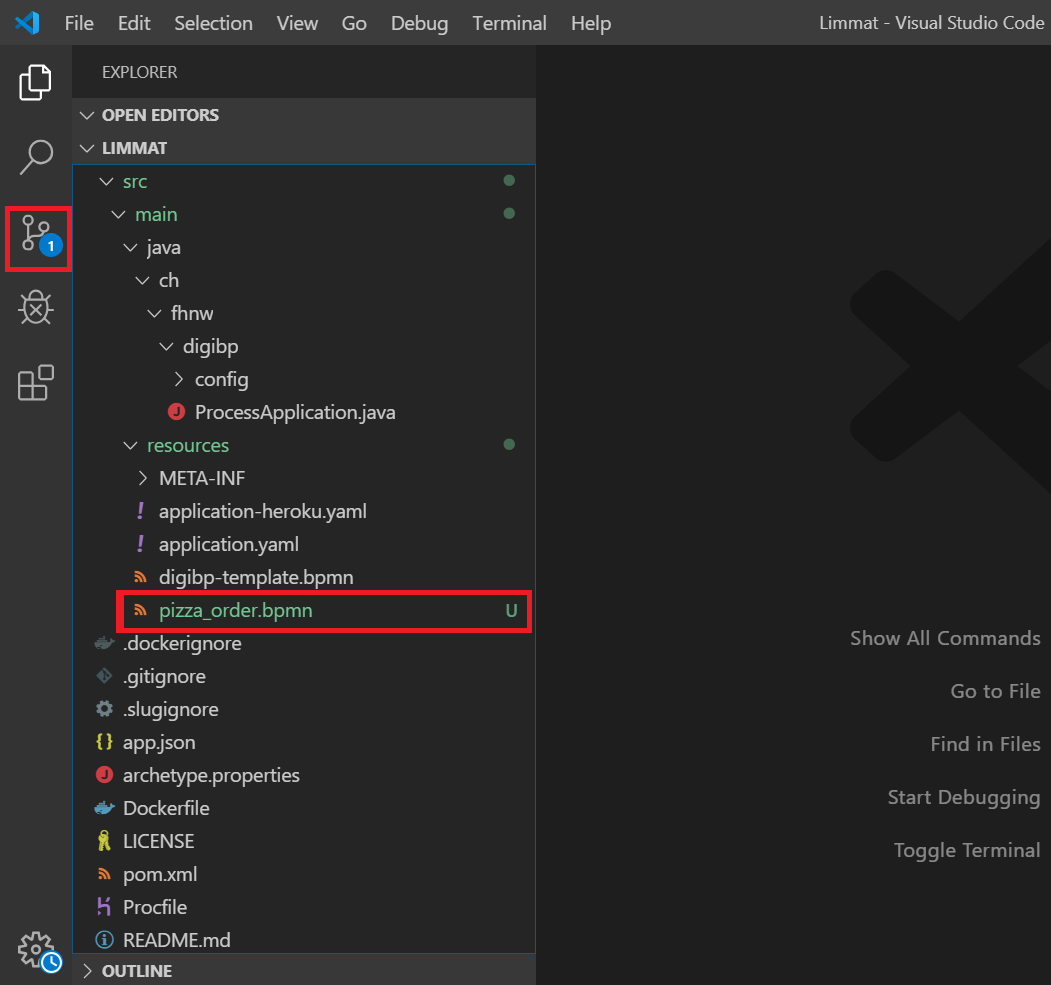Collapse the main folder
This screenshot has height=985, width=1051.
click(x=119, y=214)
